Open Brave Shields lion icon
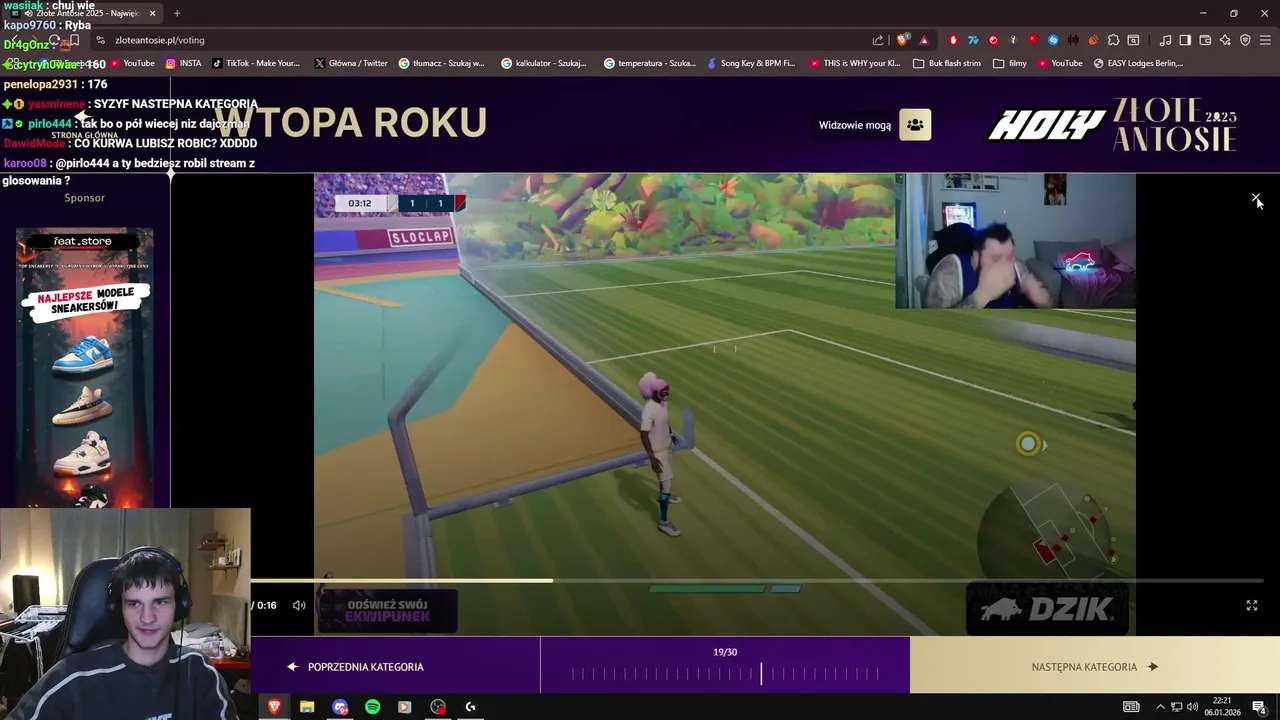 903,40
